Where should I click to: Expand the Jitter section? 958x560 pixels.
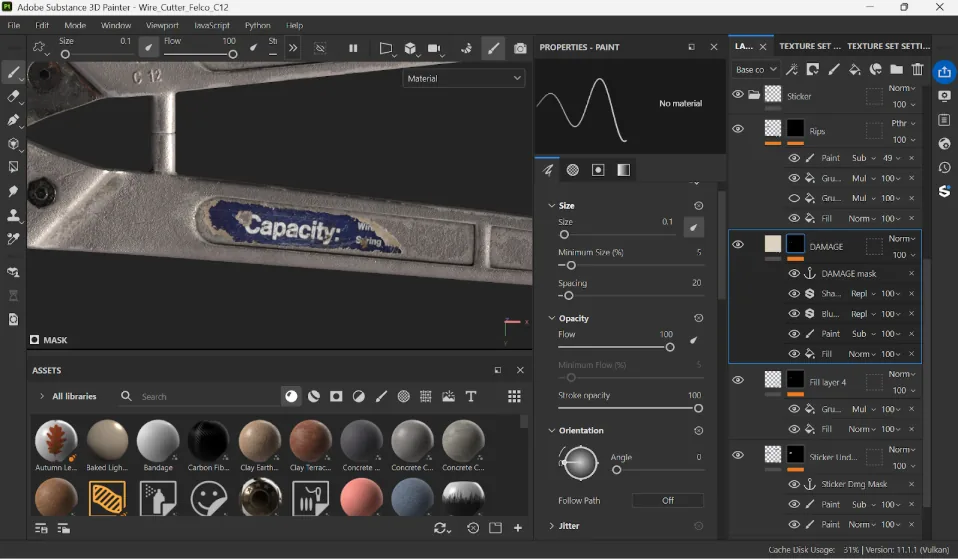coord(552,526)
